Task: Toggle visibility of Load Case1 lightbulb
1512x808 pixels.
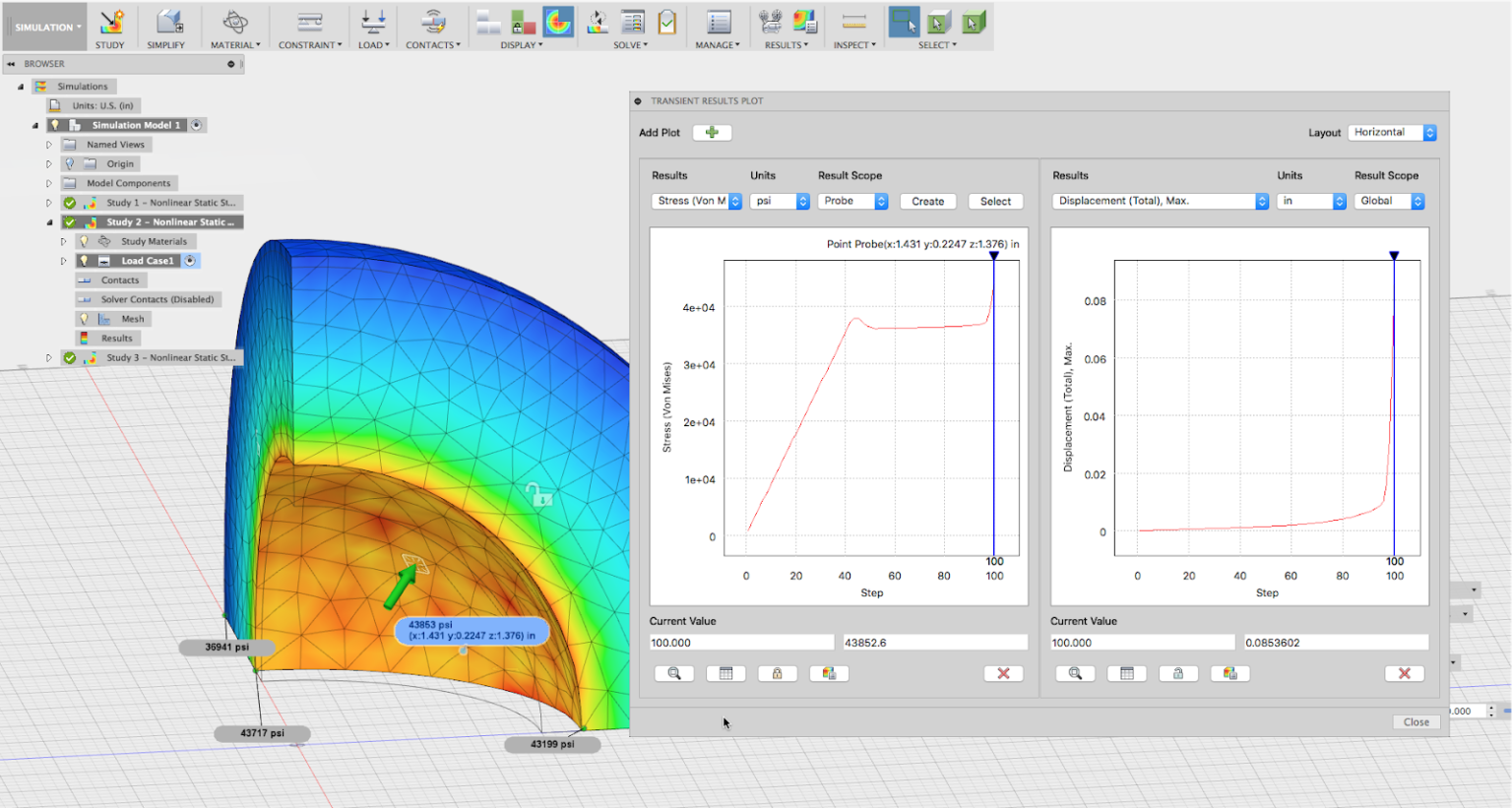Action: [x=82, y=260]
